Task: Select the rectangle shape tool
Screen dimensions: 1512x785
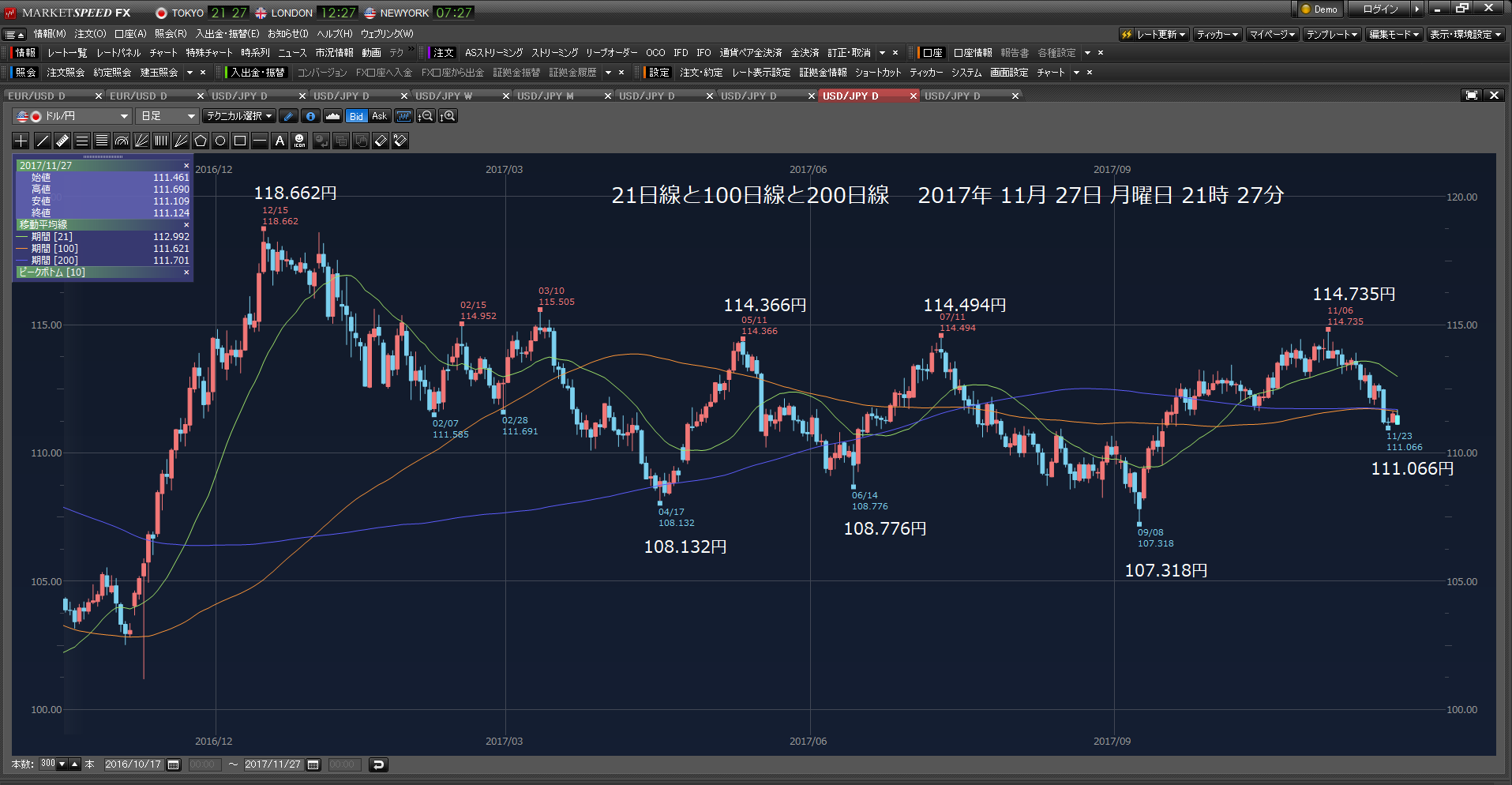Action: point(240,141)
